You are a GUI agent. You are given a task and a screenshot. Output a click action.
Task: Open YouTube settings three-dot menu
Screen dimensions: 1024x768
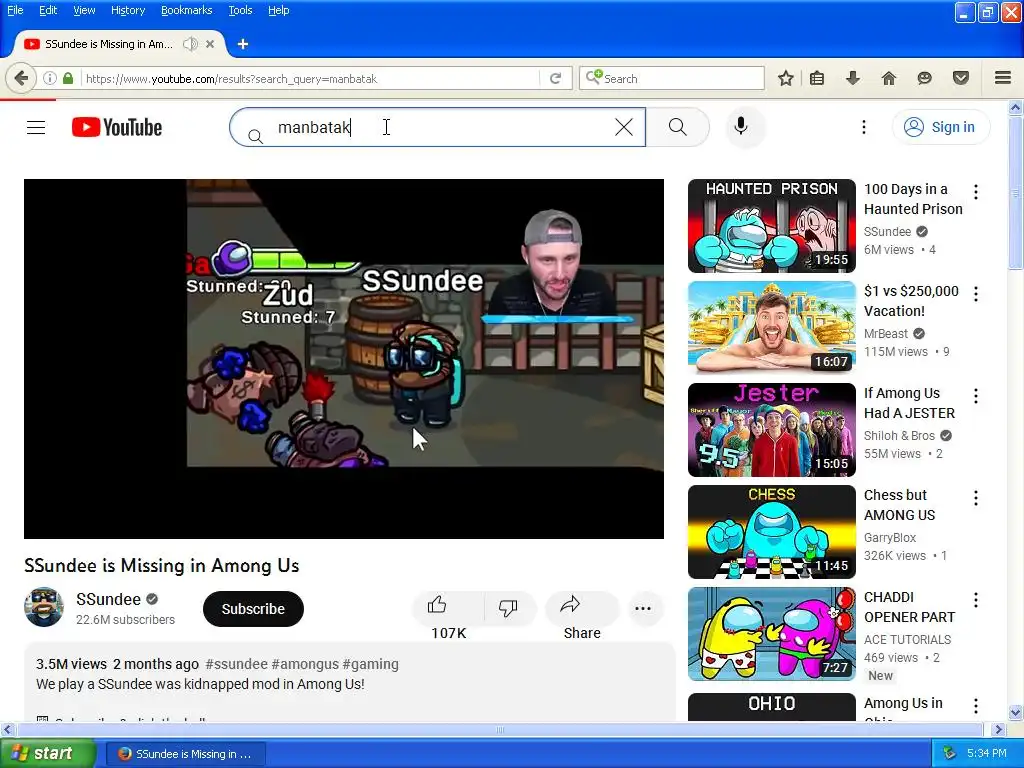(863, 127)
